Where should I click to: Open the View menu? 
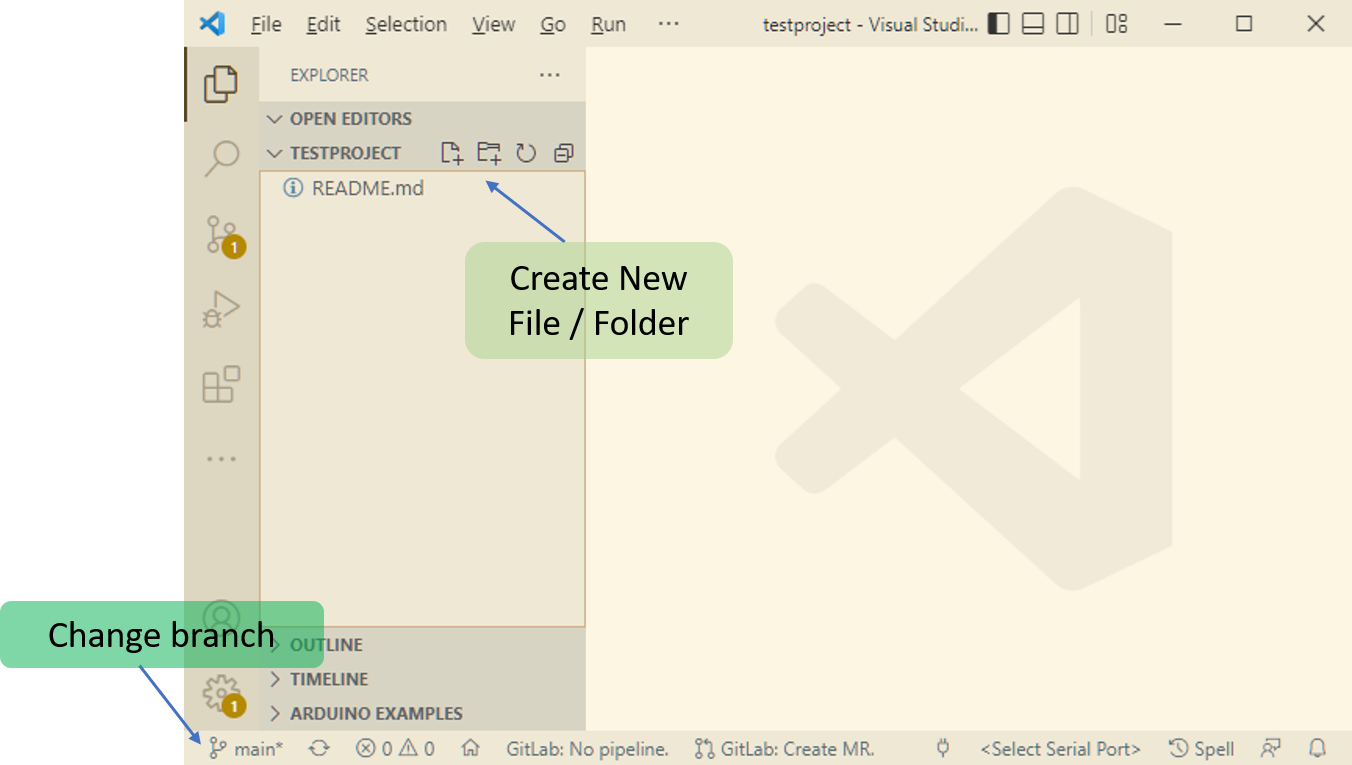[493, 24]
